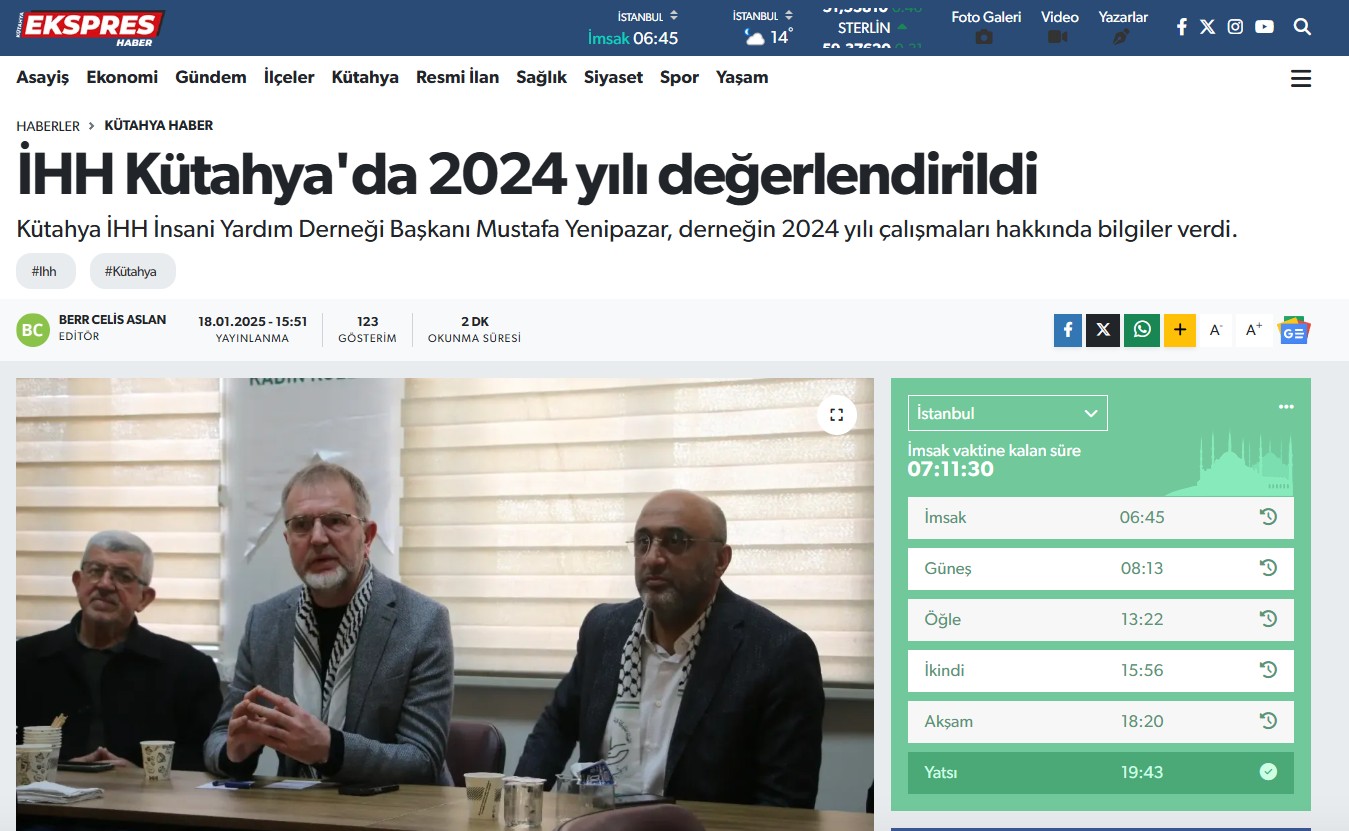This screenshot has height=831, width=1349.
Task: Open hamburger menu on navigation bar
Action: 1301,79
